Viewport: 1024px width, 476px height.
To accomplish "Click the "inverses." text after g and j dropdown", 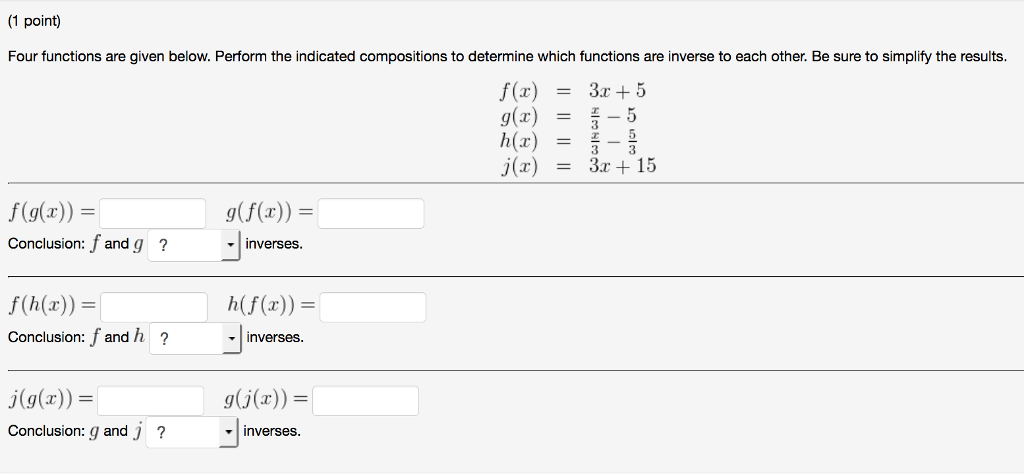I will click(272, 431).
